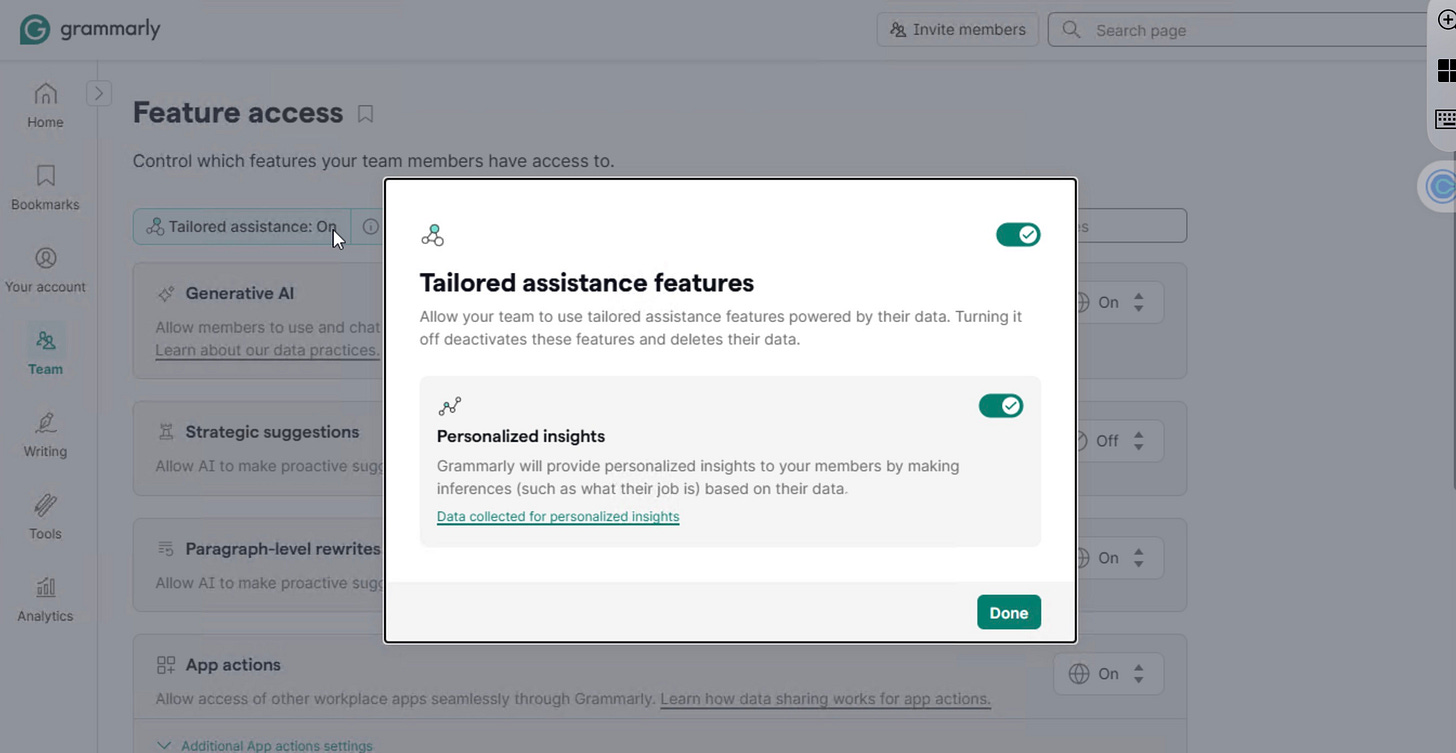Click the keyboard icon at right edge
Screen dimensions: 1456x753
(1445, 119)
